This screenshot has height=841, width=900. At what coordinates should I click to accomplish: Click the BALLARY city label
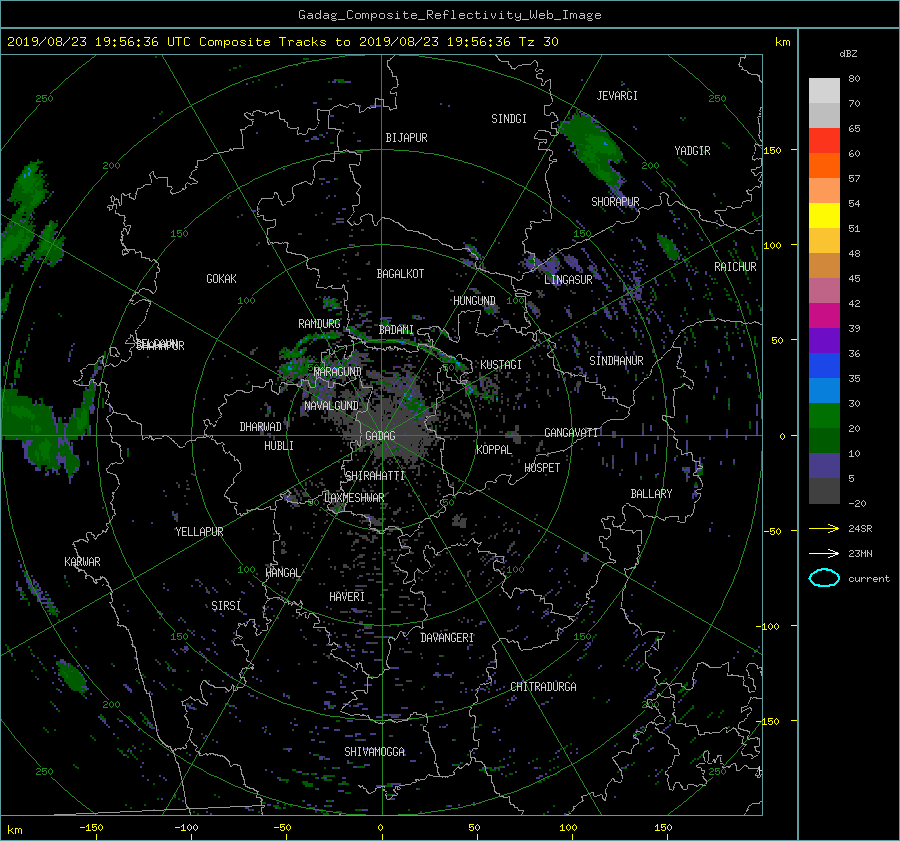(651, 494)
